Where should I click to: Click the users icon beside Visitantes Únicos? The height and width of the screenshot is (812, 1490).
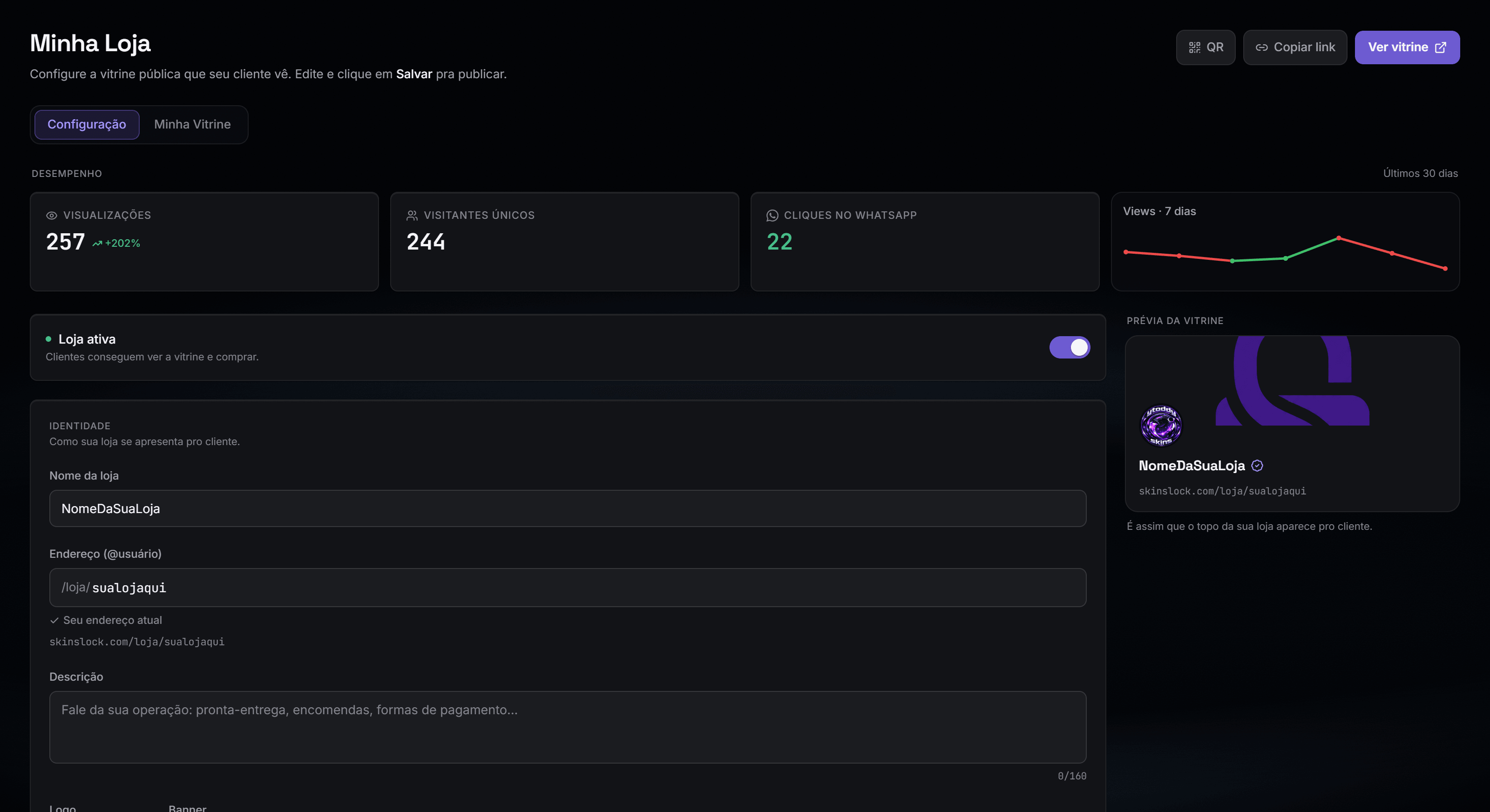tap(412, 215)
